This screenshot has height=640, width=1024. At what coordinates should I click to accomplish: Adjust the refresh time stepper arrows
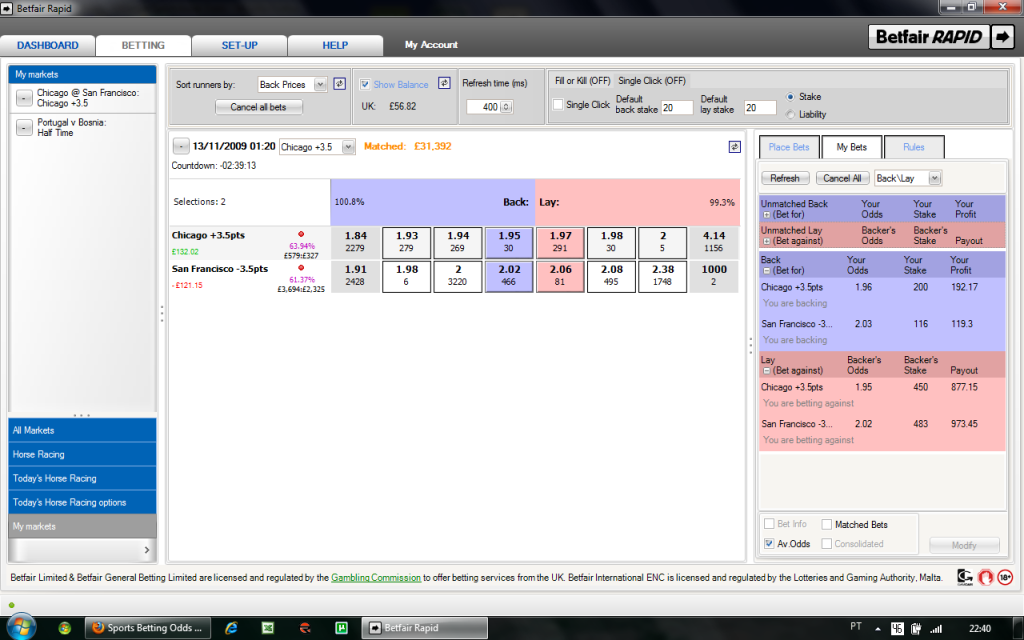tap(506, 106)
